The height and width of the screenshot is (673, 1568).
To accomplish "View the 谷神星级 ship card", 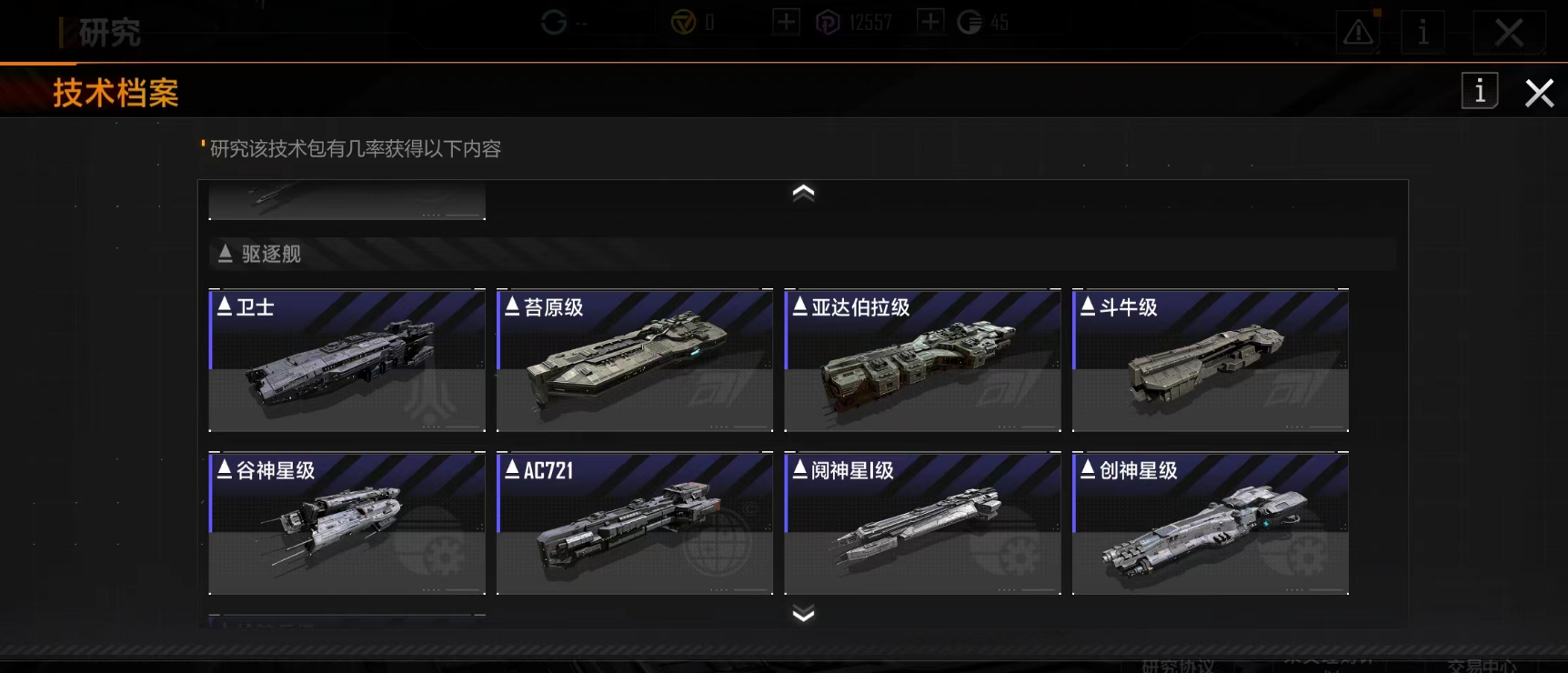I will point(347,523).
